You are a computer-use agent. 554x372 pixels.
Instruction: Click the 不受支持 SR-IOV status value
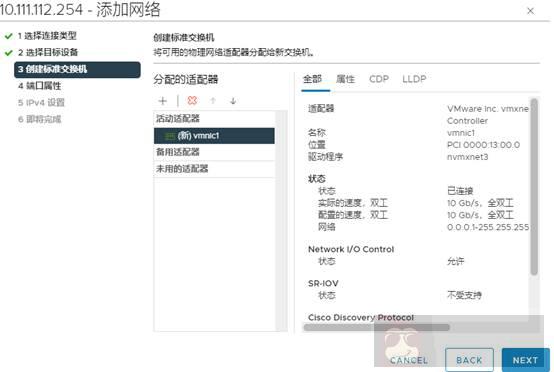[464, 295]
